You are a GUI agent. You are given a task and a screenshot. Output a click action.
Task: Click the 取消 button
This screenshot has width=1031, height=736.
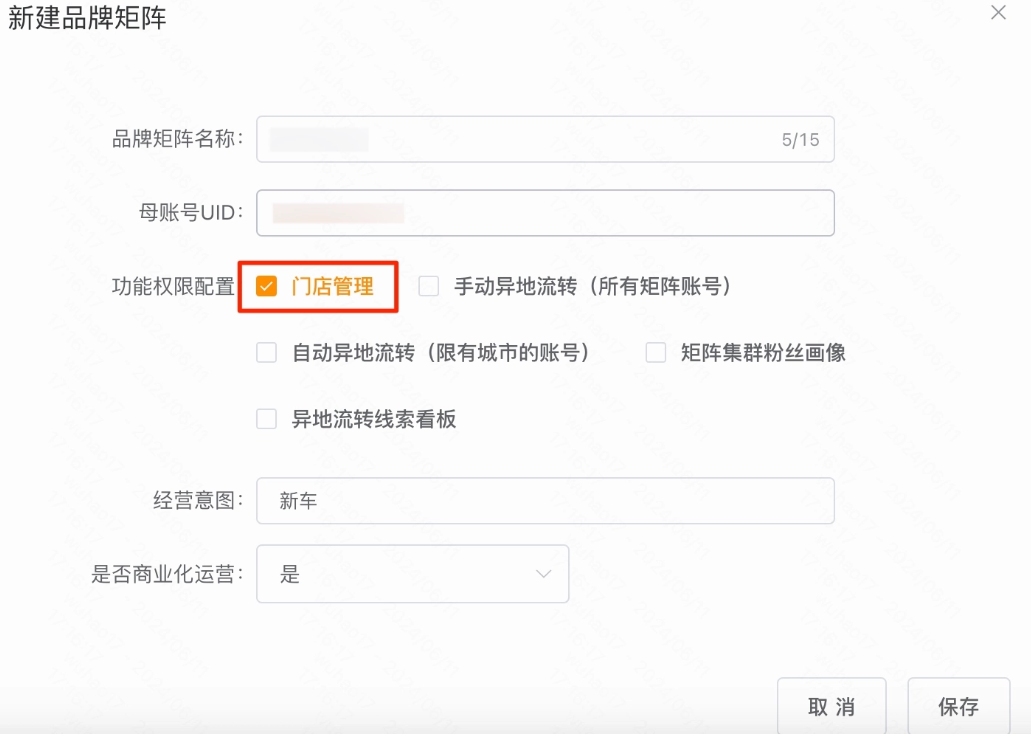click(831, 706)
